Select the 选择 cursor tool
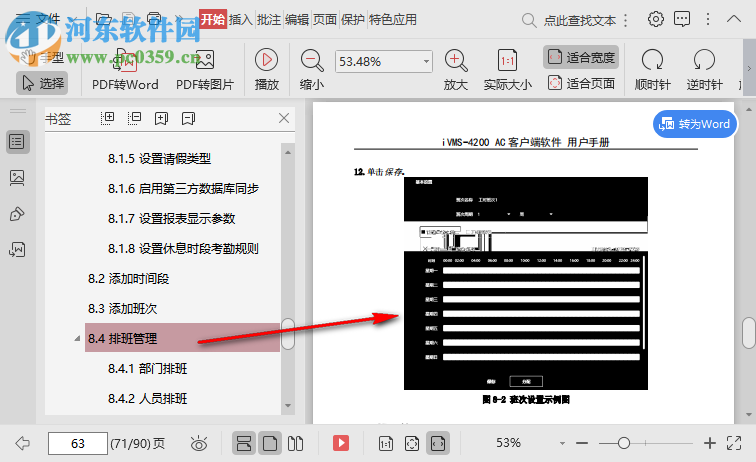Image resolution: width=756 pixels, height=462 pixels. (x=42, y=83)
